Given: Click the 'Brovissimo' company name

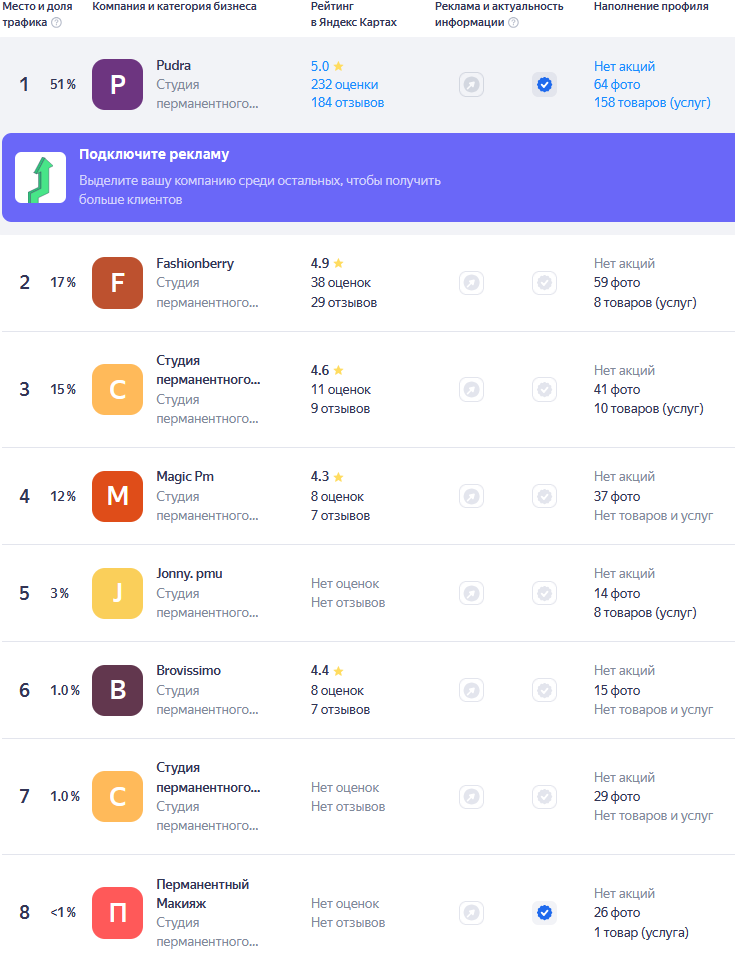Looking at the screenshot, I should [188, 670].
